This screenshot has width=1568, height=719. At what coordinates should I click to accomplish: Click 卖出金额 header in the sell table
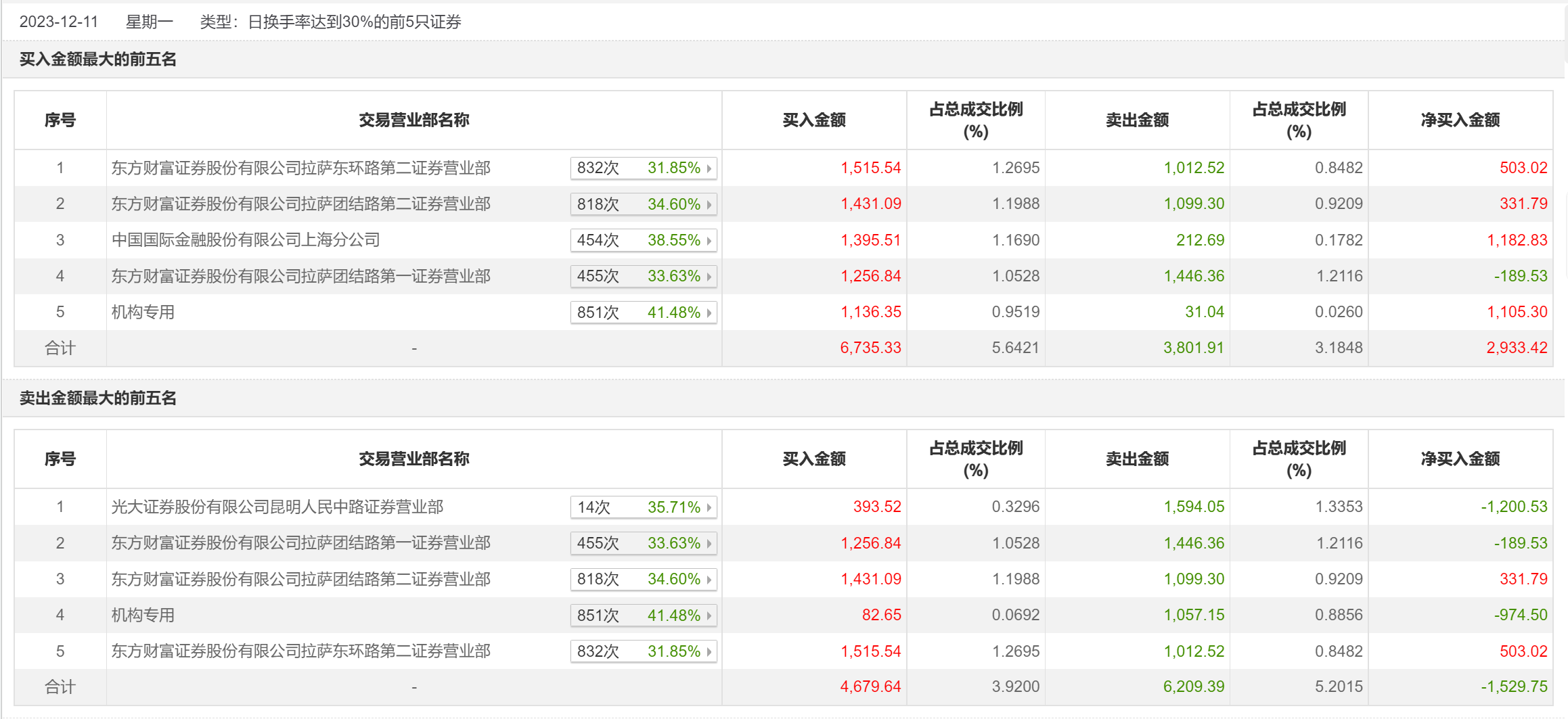click(x=1137, y=459)
